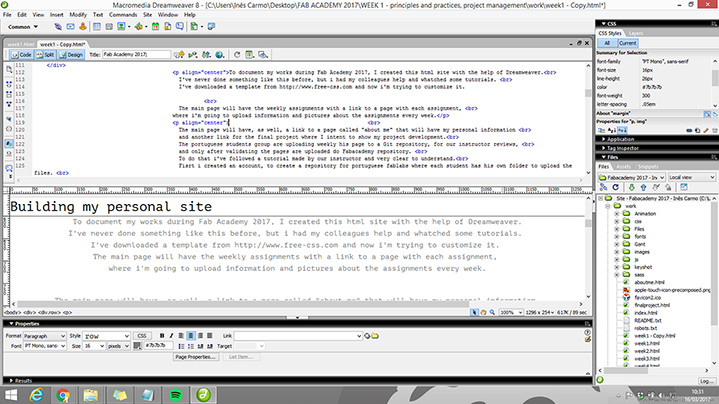Open the Insert menu
The height and width of the screenshot is (404, 719).
56,15
